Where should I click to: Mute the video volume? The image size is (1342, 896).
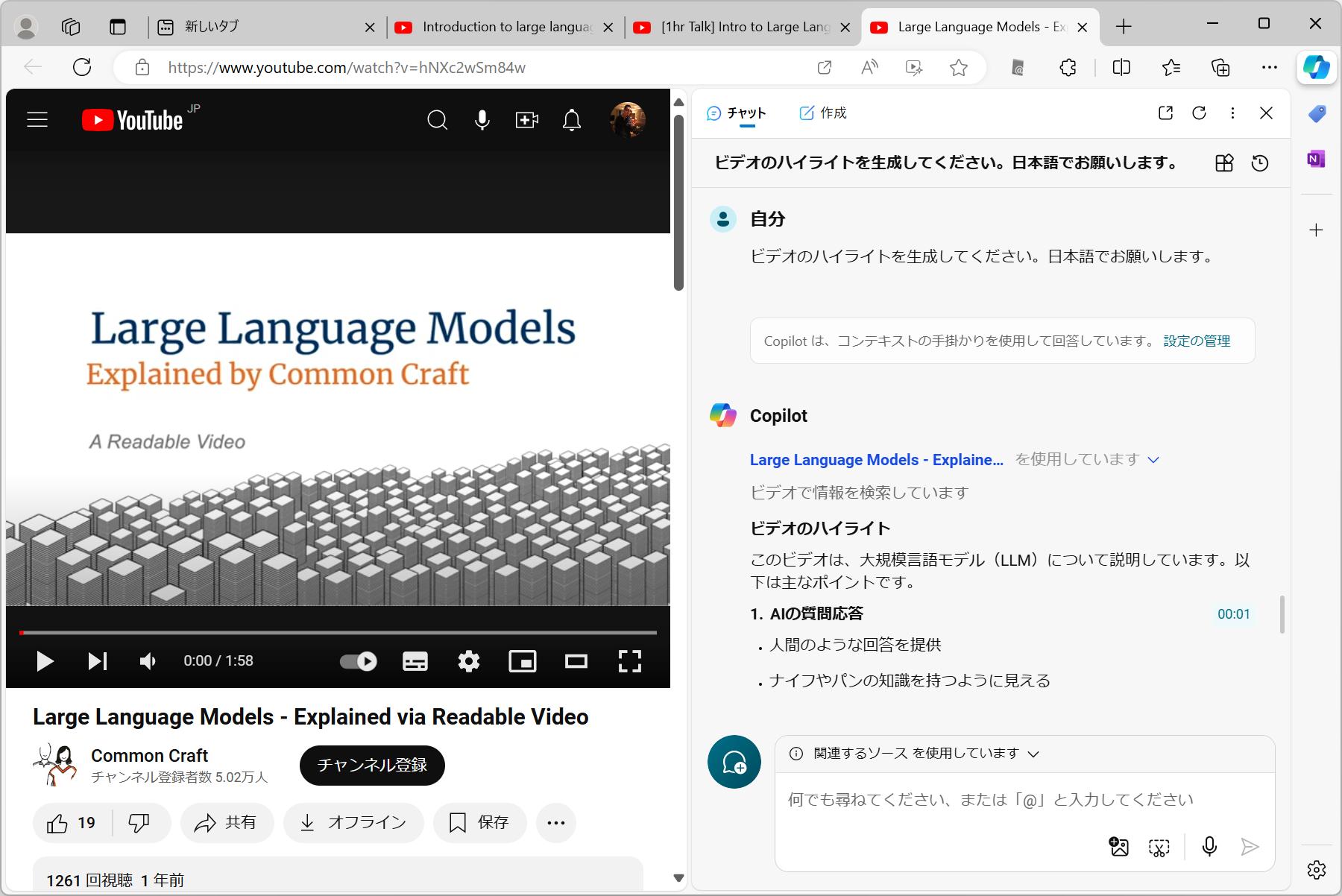(148, 661)
